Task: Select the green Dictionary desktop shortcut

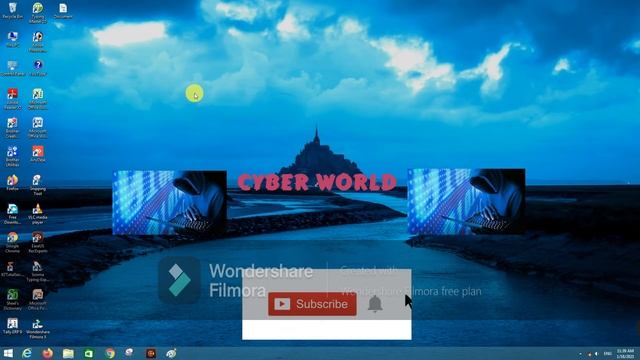Action: (13, 300)
